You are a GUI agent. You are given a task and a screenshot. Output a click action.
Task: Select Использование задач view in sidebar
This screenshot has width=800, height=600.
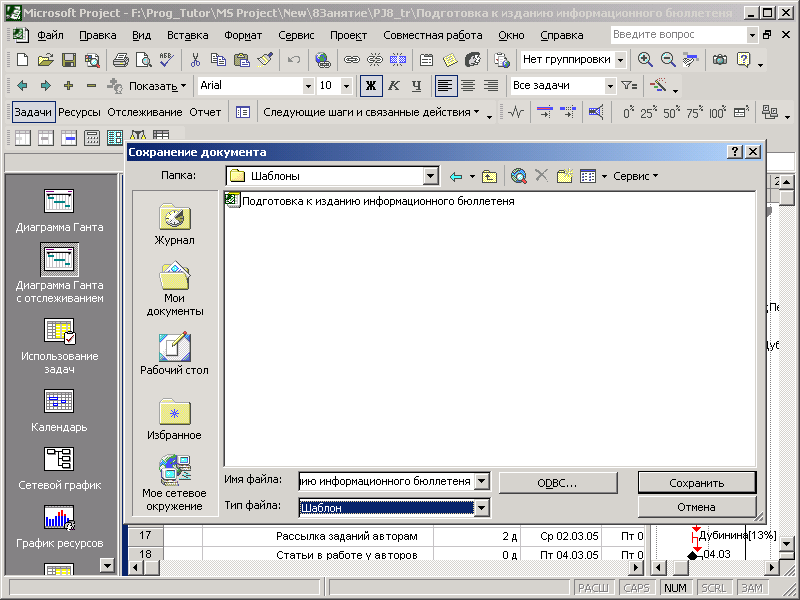coord(59,346)
